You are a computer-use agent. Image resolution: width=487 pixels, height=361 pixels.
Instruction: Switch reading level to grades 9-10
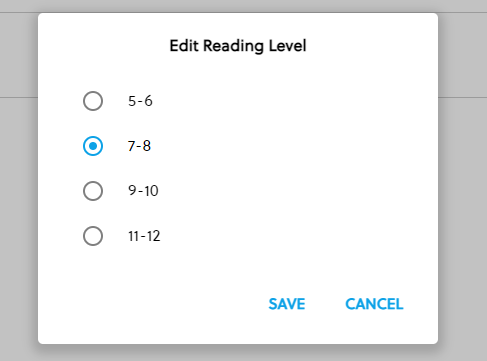[93, 191]
